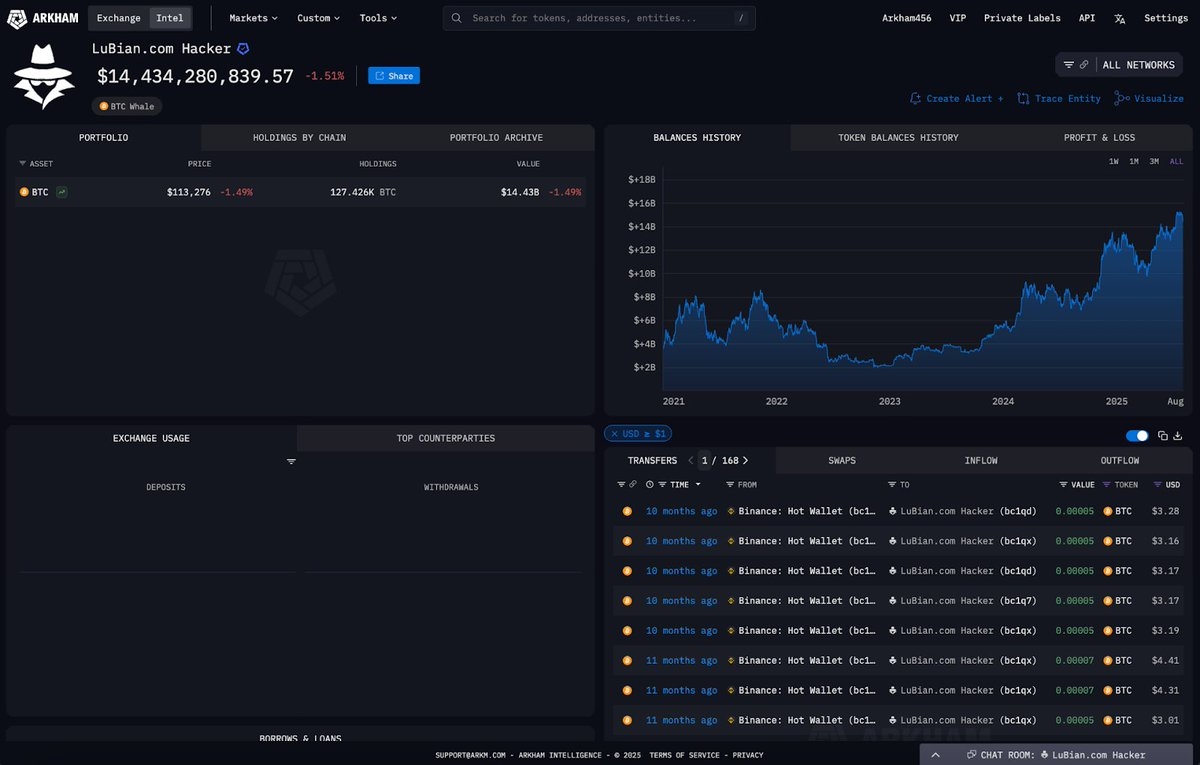1200x765 pixels.
Task: Copy transfers using the copy icon
Action: (x=1163, y=436)
